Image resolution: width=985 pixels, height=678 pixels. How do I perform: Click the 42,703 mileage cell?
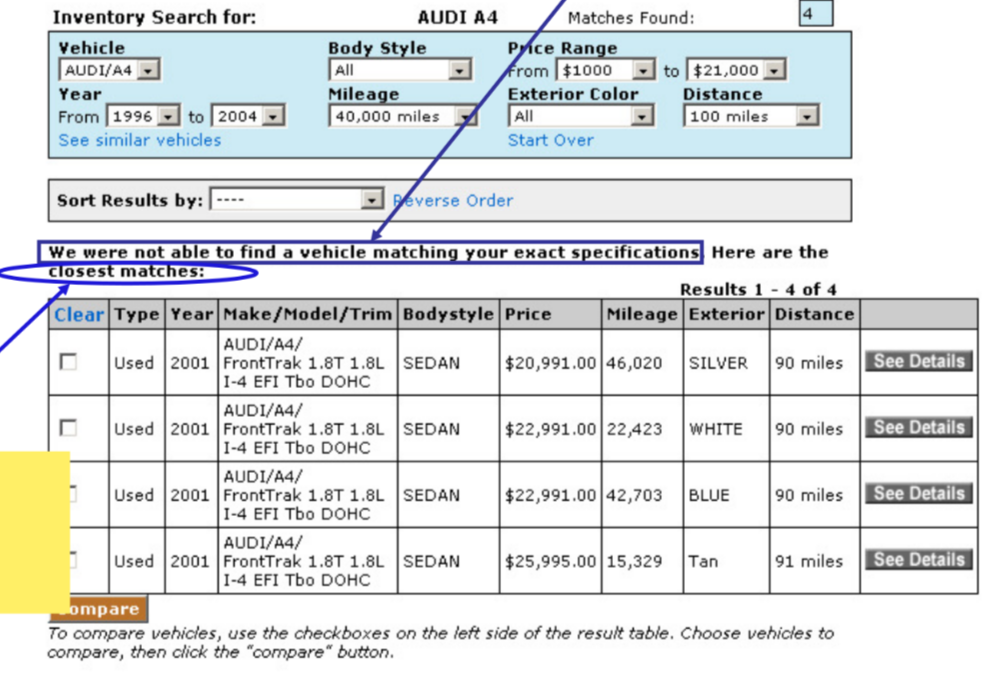point(642,495)
